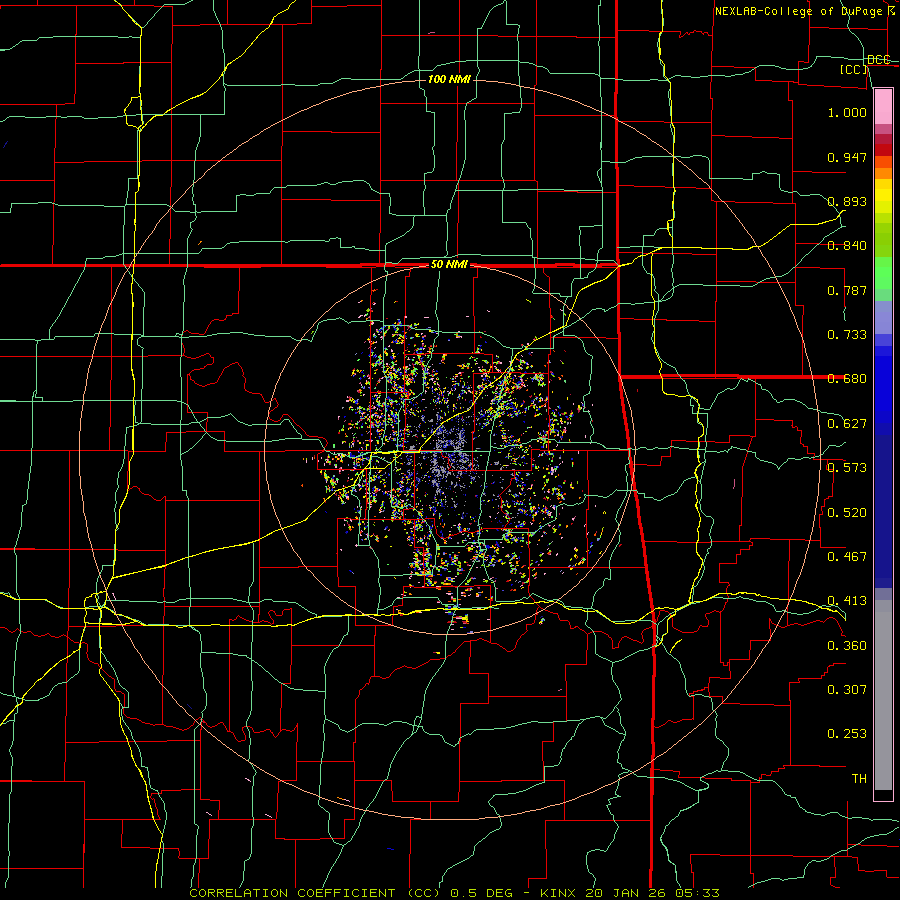Pick the pink swatch at color bar top
Screen dimensions: 900x900
coord(883,106)
